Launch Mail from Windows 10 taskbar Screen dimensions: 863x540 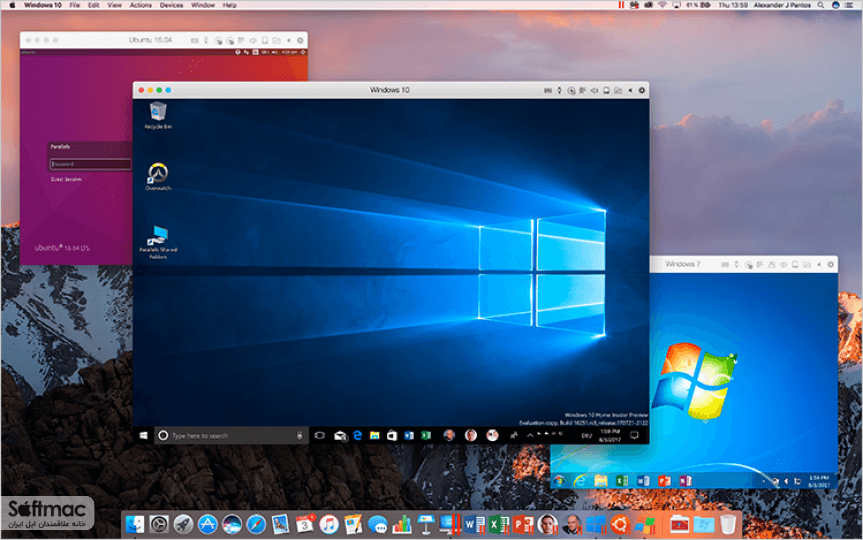(340, 436)
